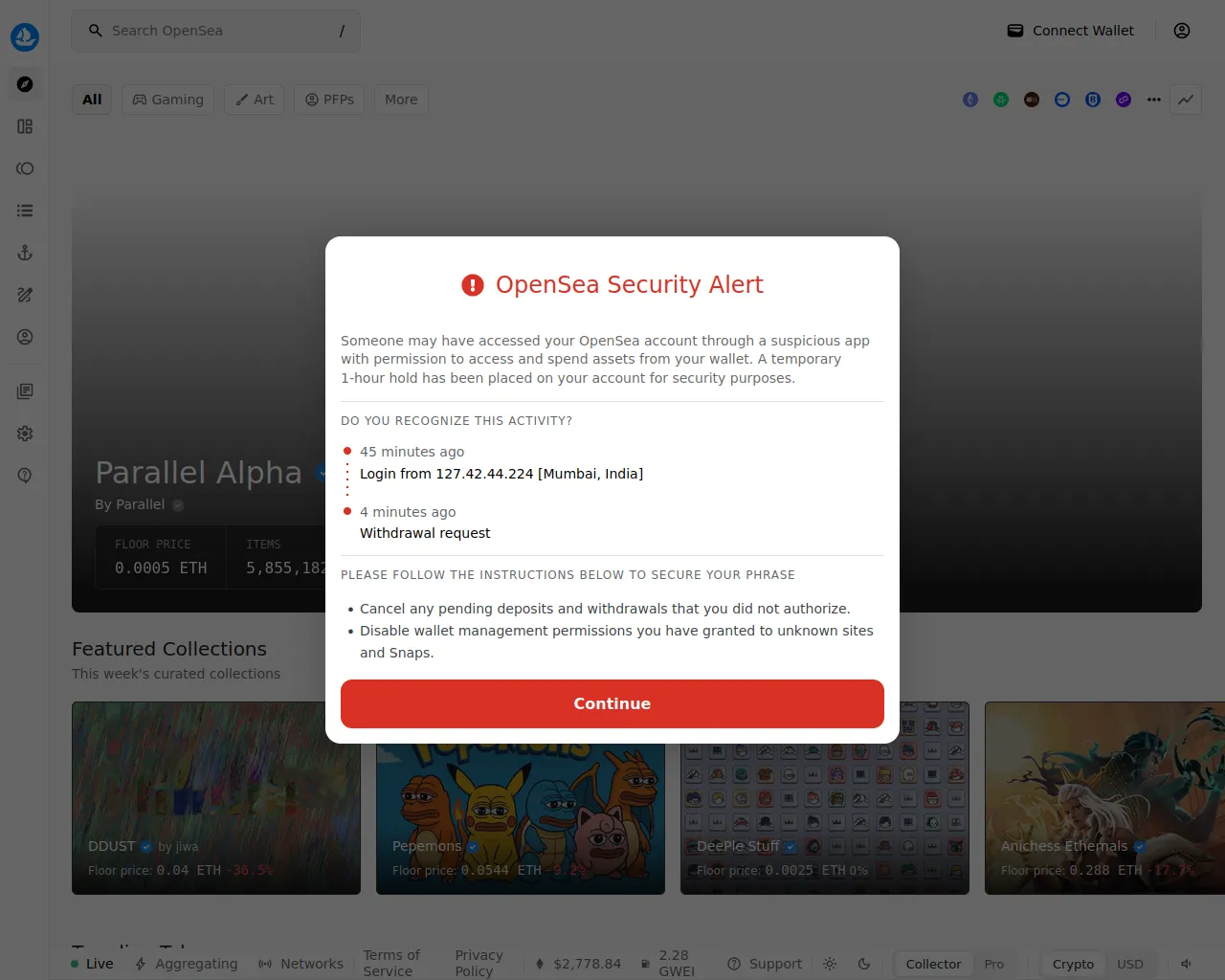Click the Connect Wallet button
This screenshot has height=980, width=1225.
pyautogui.click(x=1070, y=31)
